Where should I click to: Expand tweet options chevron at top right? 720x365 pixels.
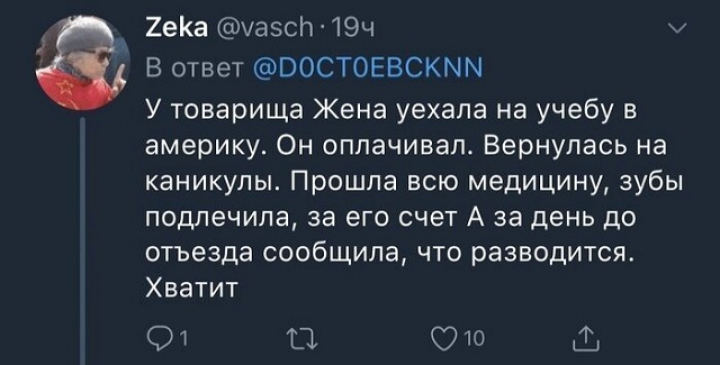[676, 30]
